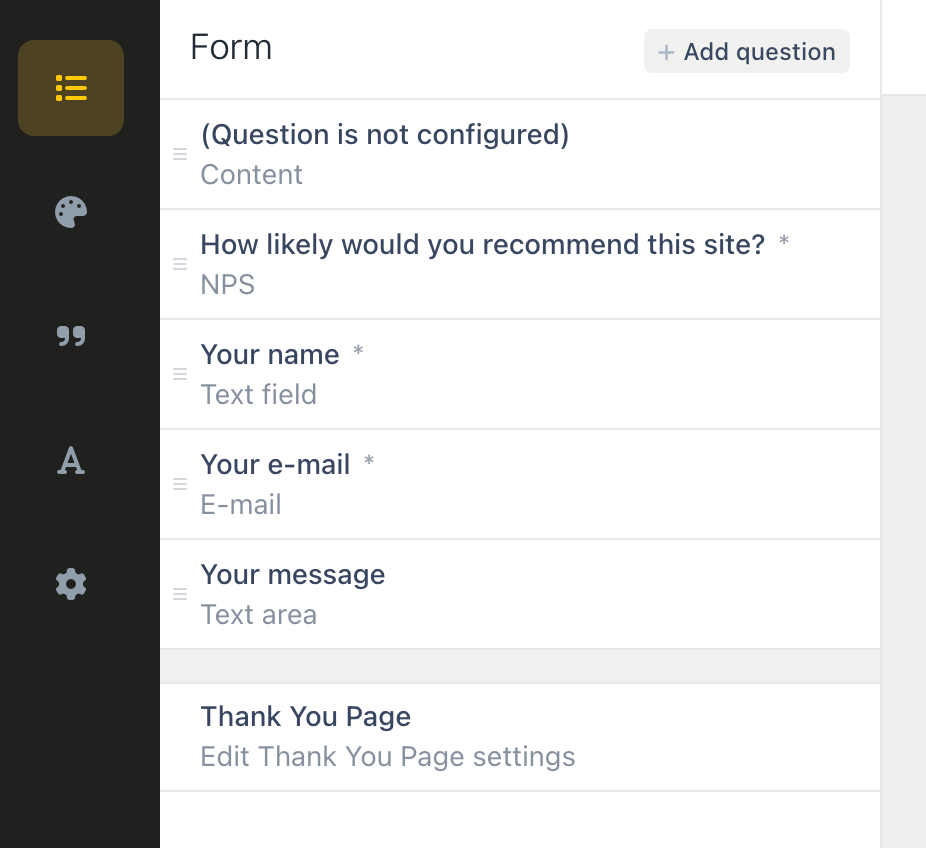Open the settings gear icon

pos(71,584)
